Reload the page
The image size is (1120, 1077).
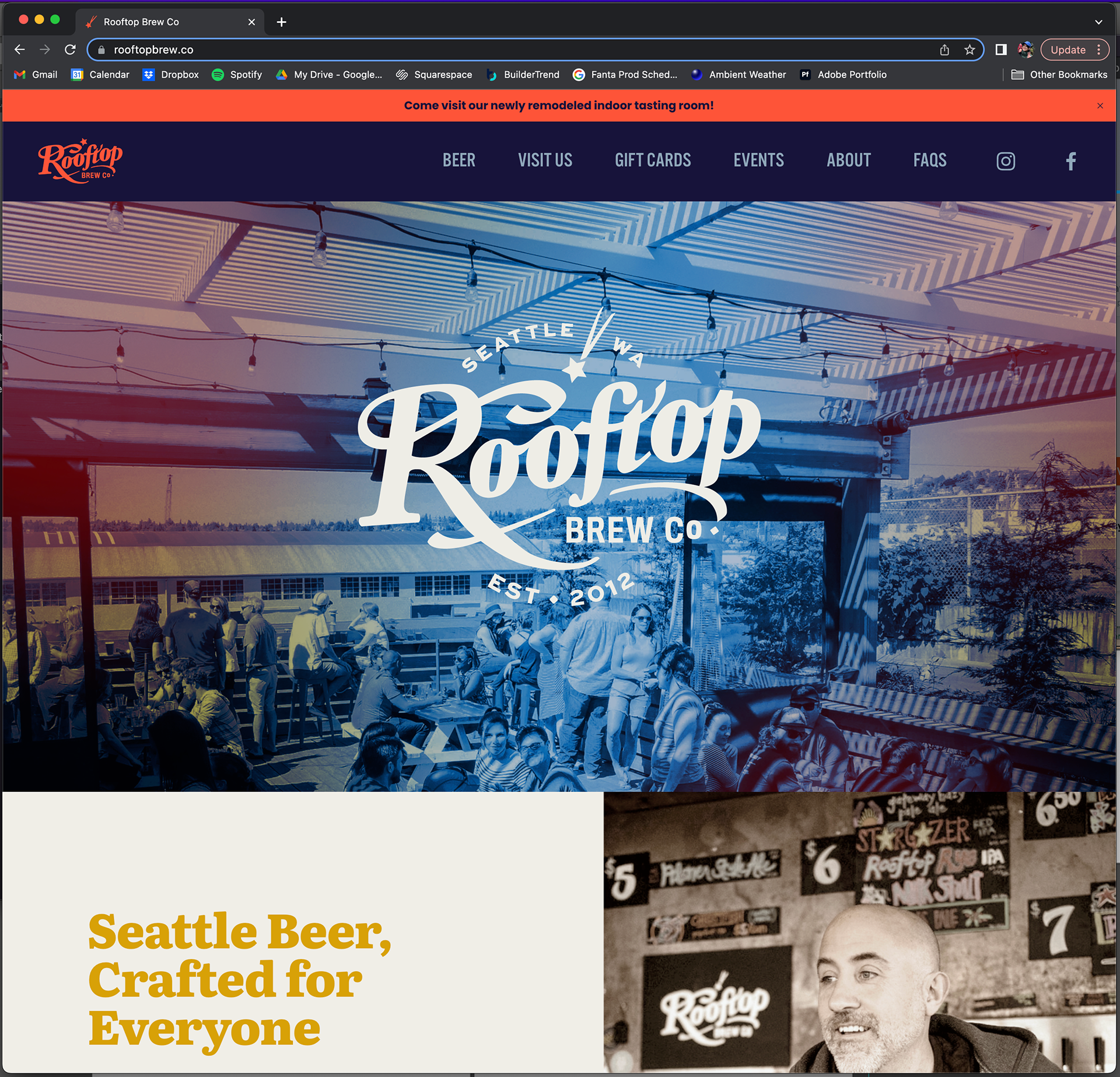70,50
